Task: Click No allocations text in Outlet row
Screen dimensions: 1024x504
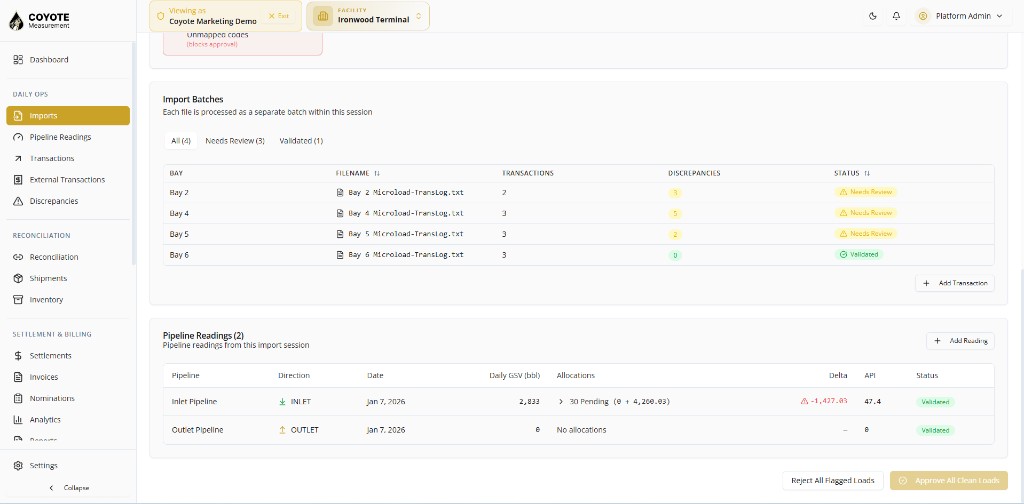Action: (x=581, y=430)
